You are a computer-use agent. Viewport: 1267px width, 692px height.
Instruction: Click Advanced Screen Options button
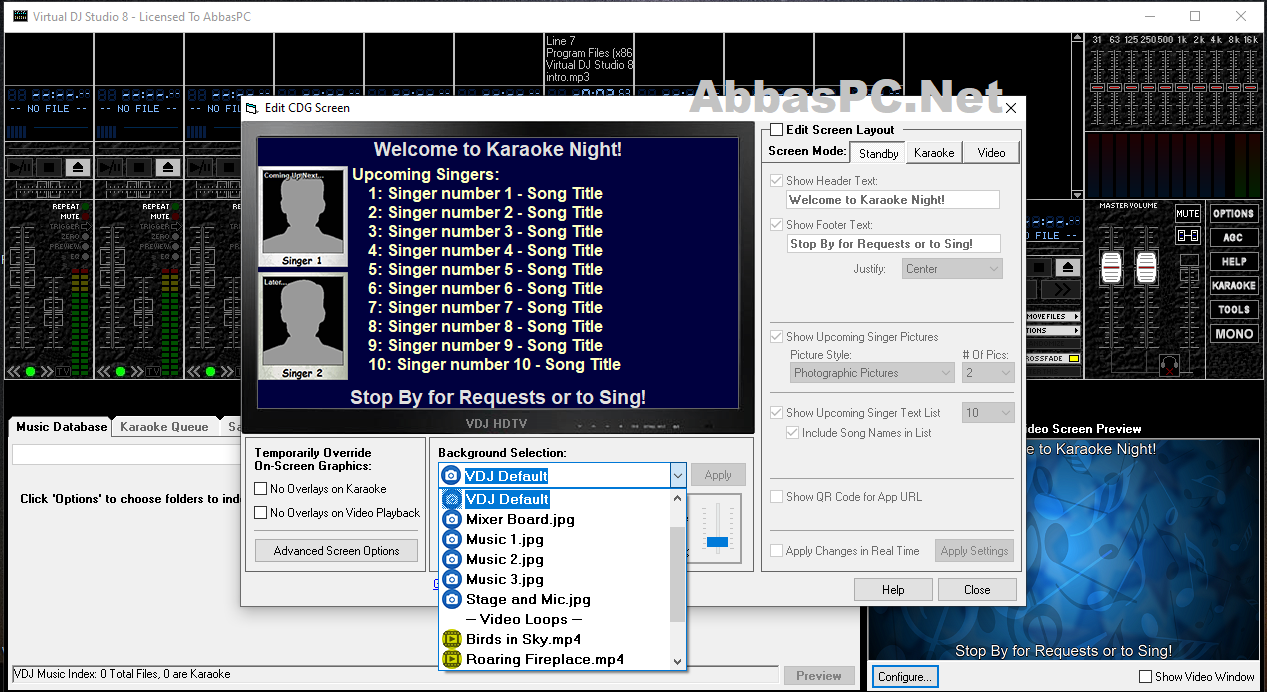[336, 551]
